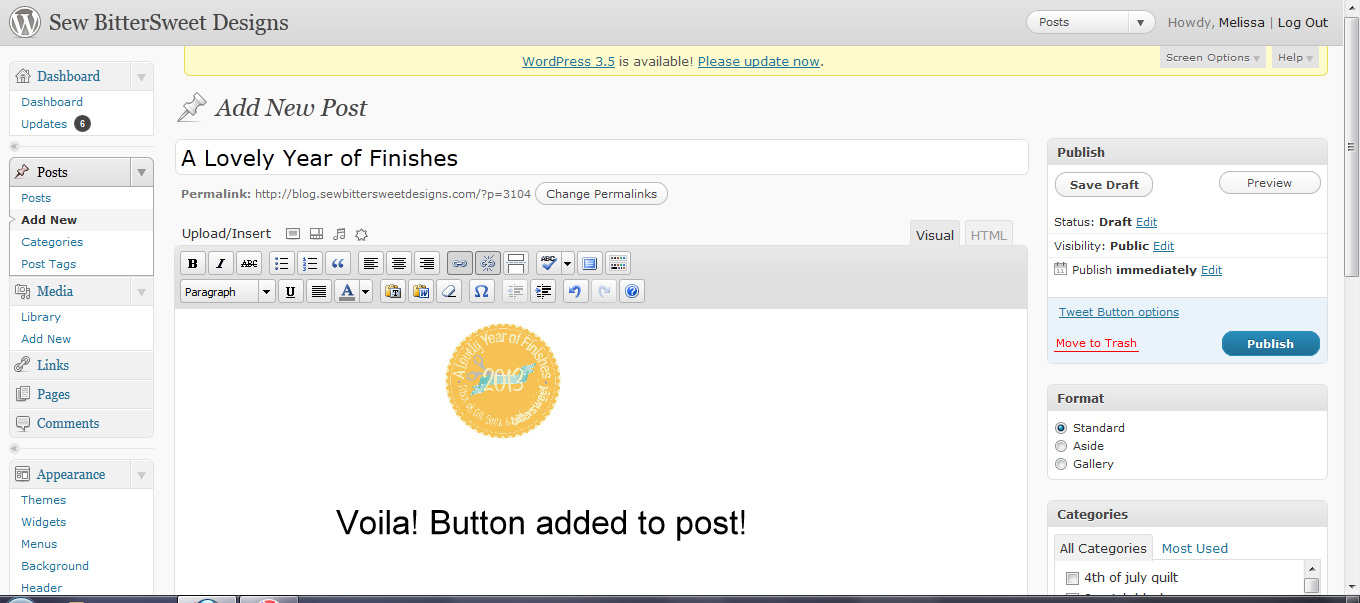The image size is (1360, 603).
Task: Click the Publish button
Action: (x=1270, y=344)
